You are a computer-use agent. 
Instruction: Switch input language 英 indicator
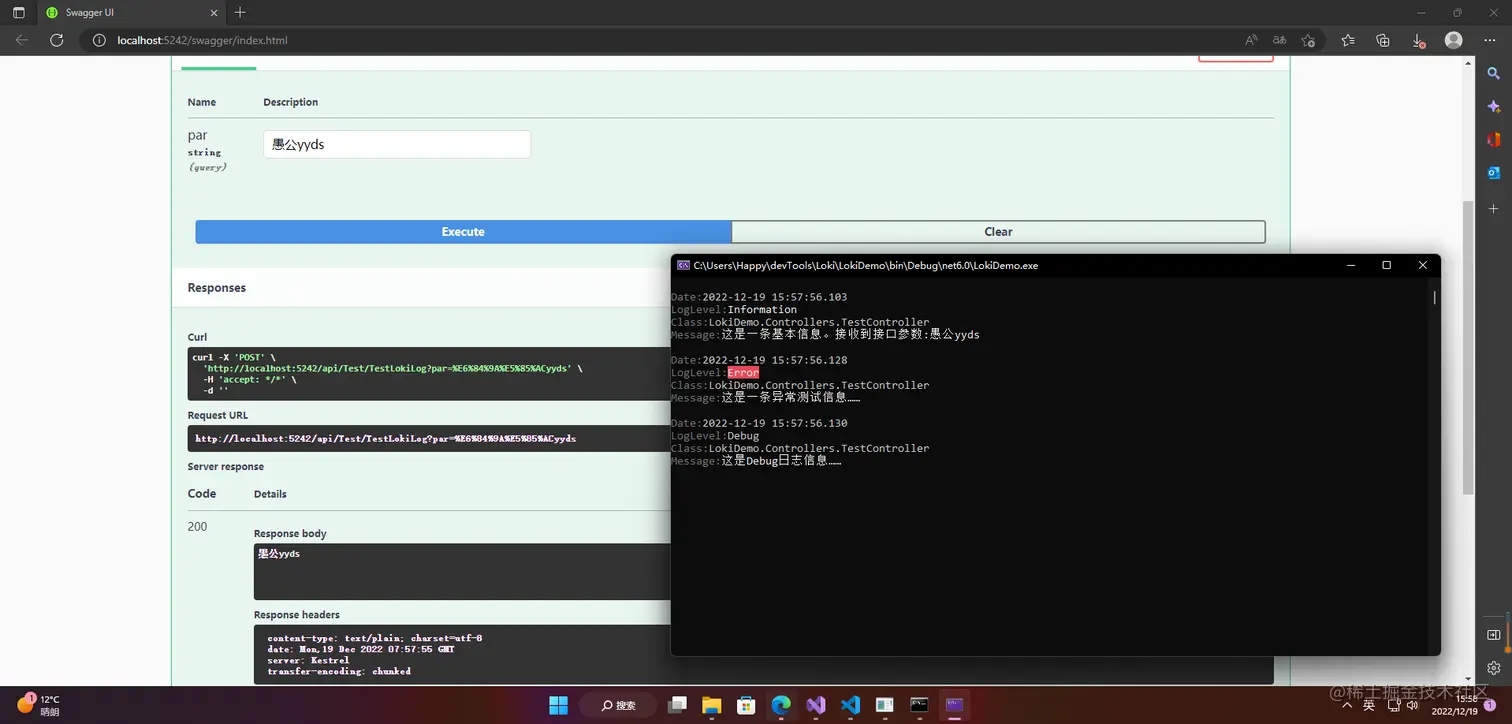(x=1369, y=705)
